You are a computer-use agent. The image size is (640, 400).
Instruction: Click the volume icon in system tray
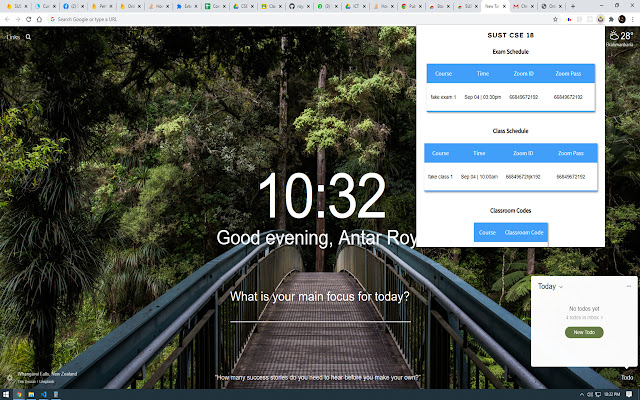tap(590, 394)
